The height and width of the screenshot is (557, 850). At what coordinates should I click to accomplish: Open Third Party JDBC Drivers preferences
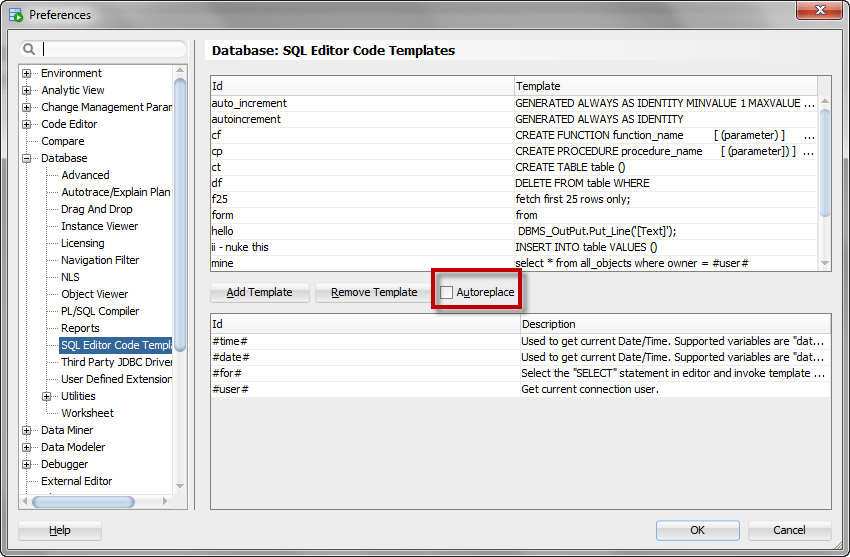[117, 362]
